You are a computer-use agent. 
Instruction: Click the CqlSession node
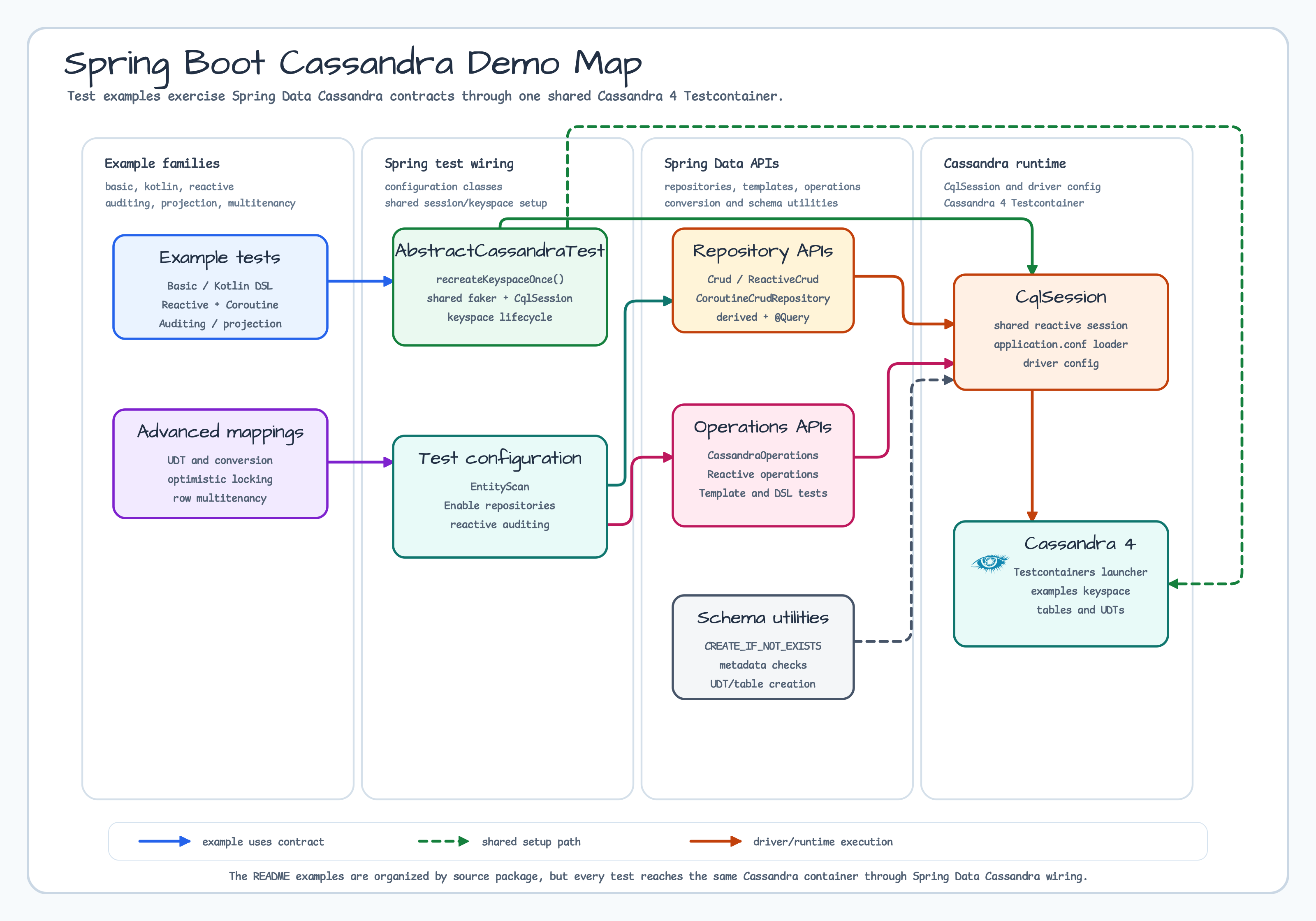click(1061, 332)
